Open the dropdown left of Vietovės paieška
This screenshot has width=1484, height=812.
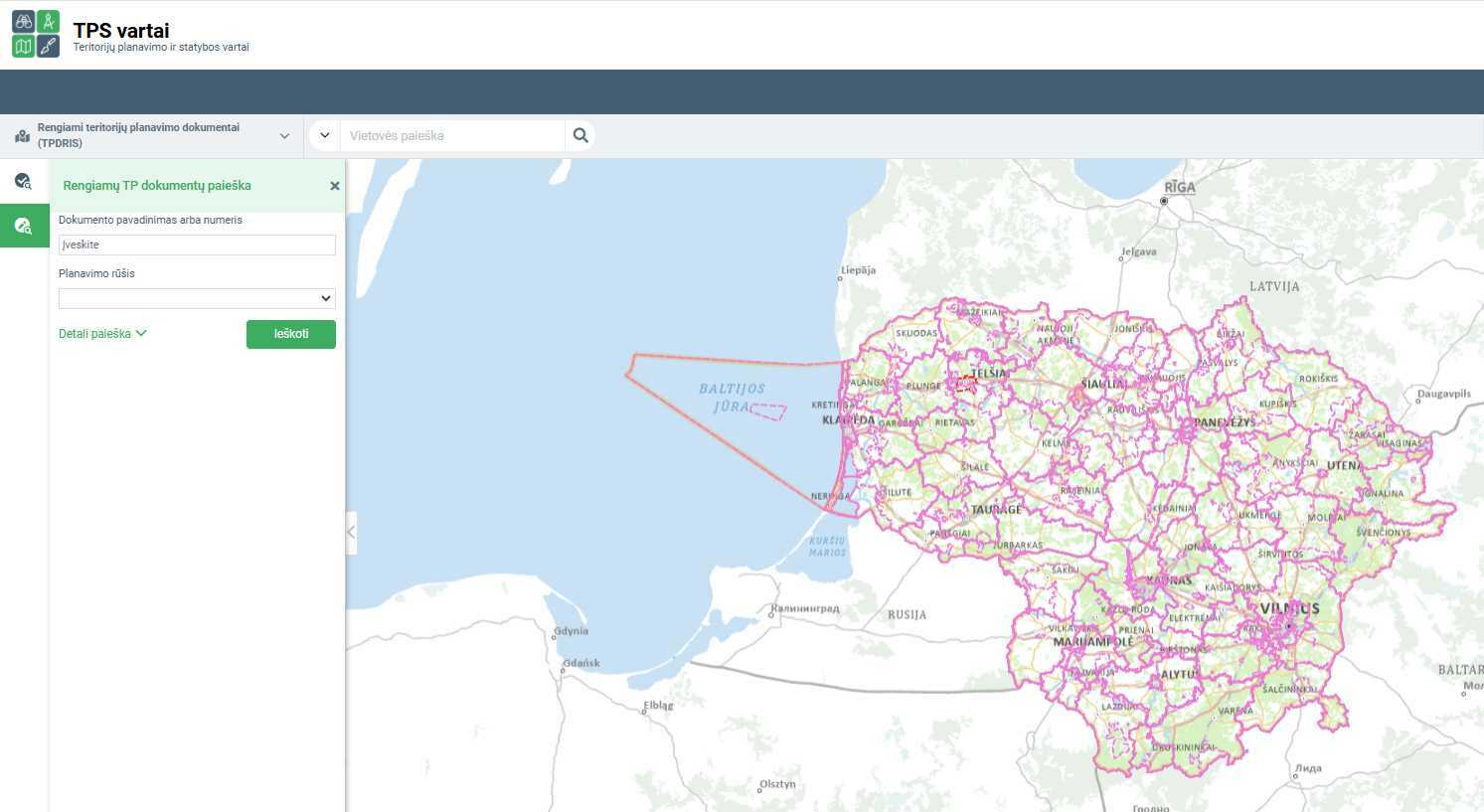(x=324, y=136)
